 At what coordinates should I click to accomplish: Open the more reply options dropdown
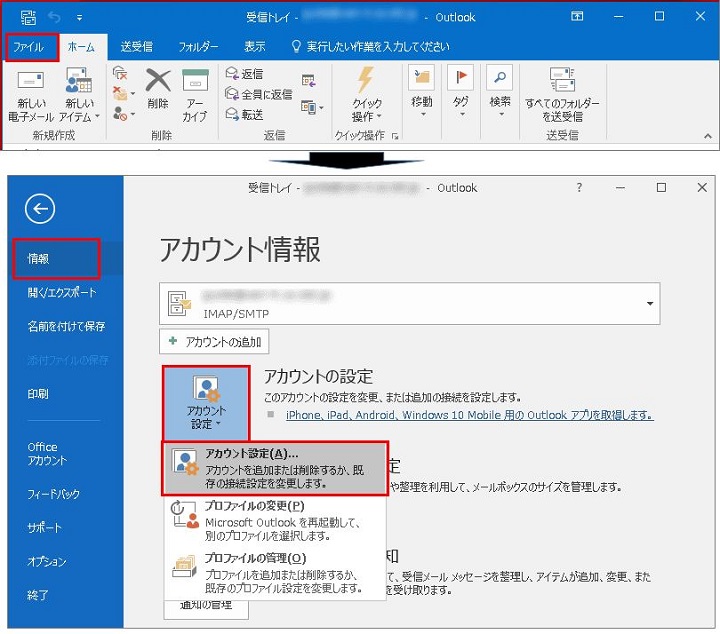point(312,107)
